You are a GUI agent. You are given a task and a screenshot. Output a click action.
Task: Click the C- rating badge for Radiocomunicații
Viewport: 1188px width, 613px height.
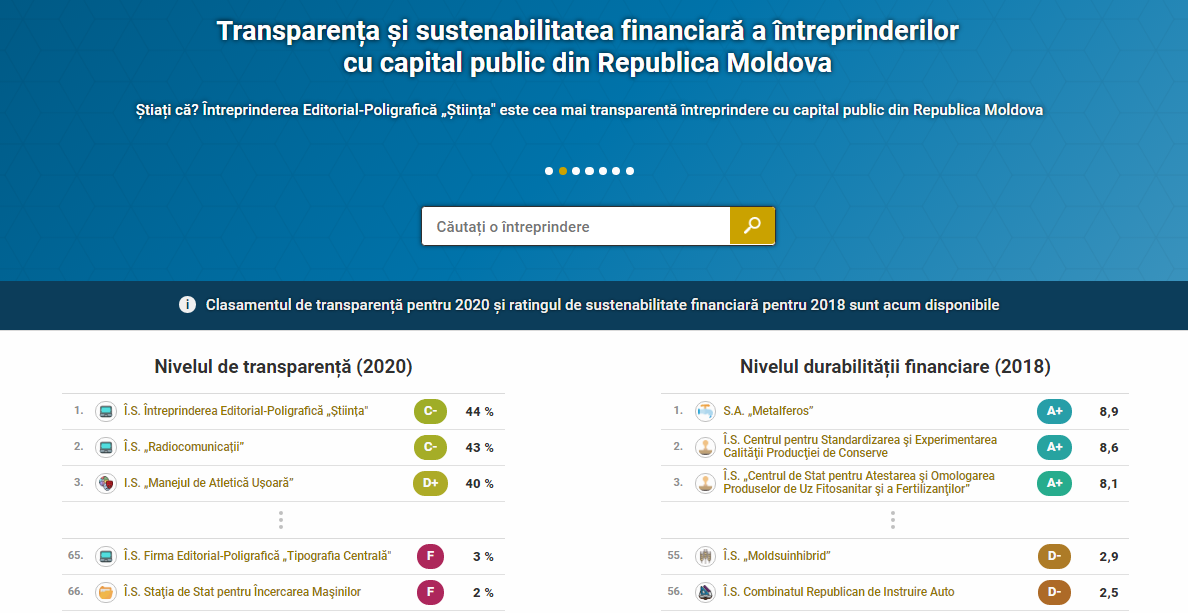click(430, 447)
